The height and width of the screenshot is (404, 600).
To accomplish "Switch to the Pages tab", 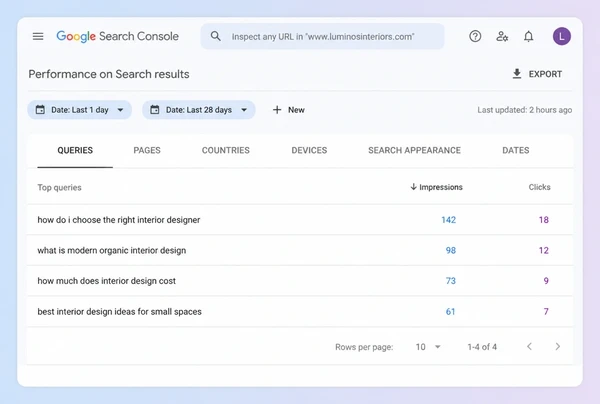I will point(147,150).
